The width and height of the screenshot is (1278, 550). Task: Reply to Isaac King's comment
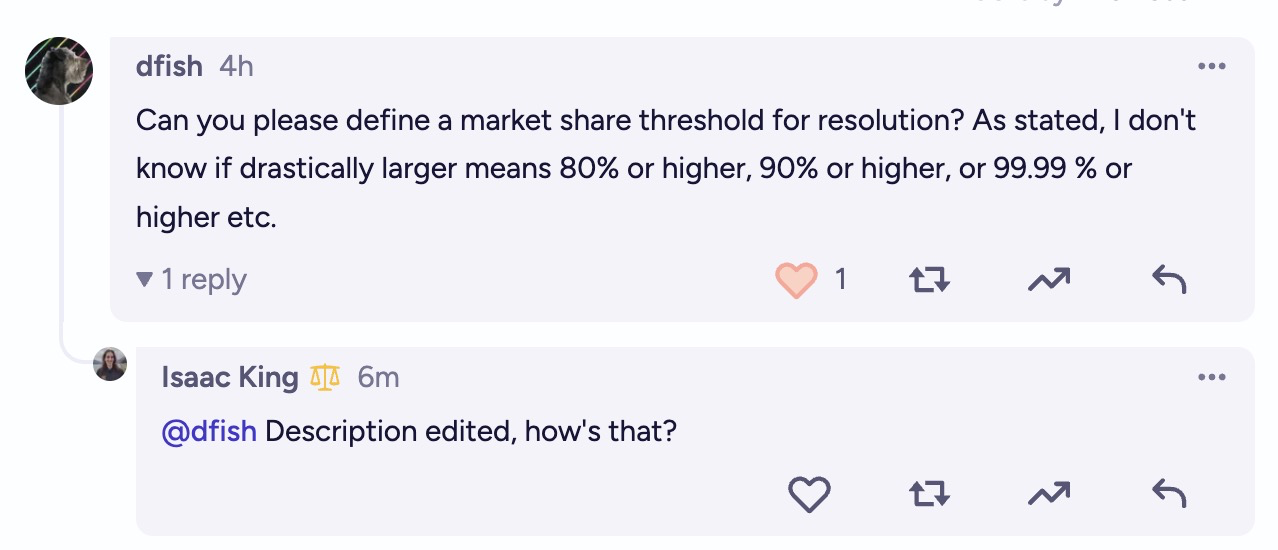click(1169, 494)
